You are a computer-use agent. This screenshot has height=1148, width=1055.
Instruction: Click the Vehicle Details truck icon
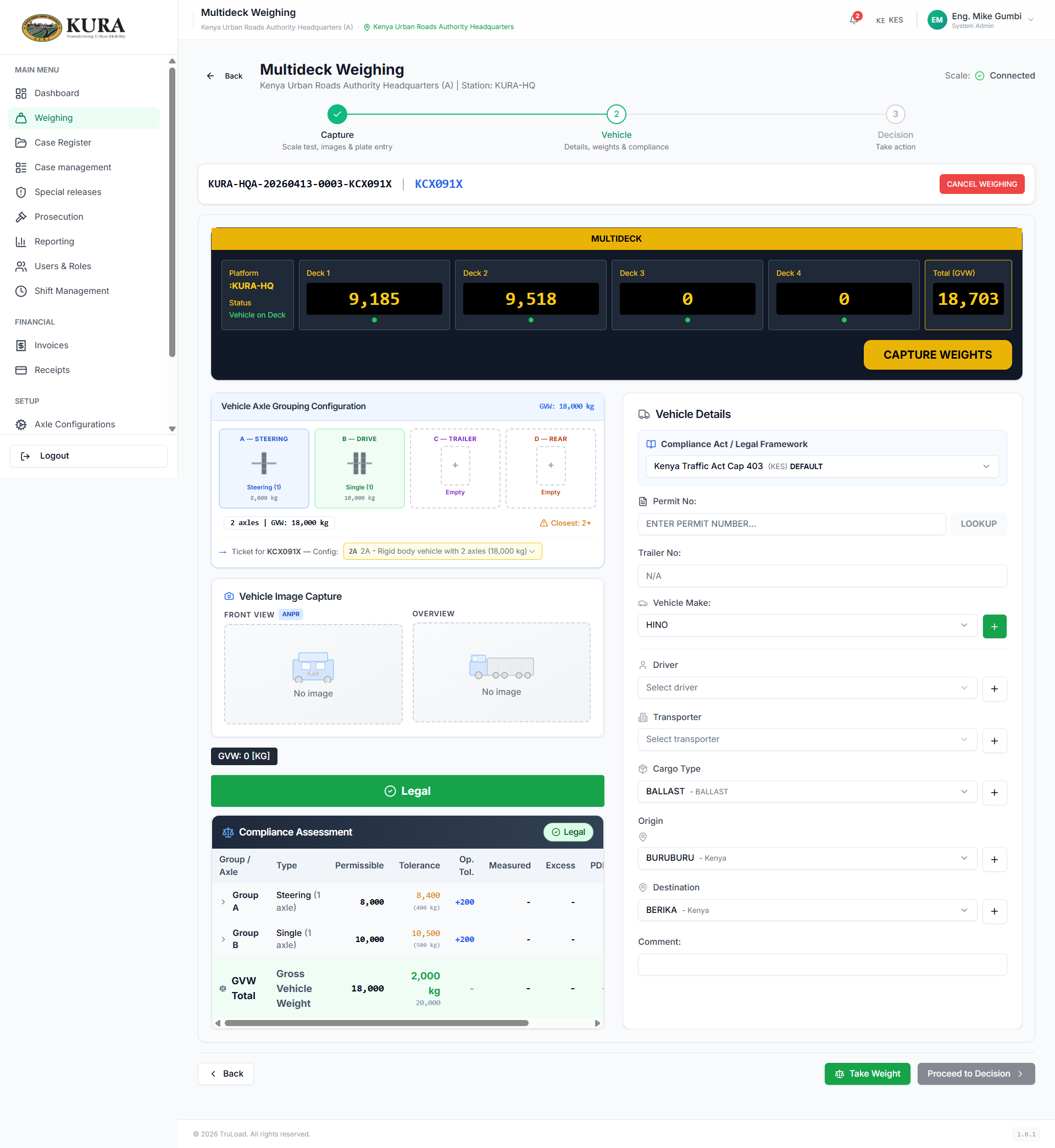coord(643,414)
